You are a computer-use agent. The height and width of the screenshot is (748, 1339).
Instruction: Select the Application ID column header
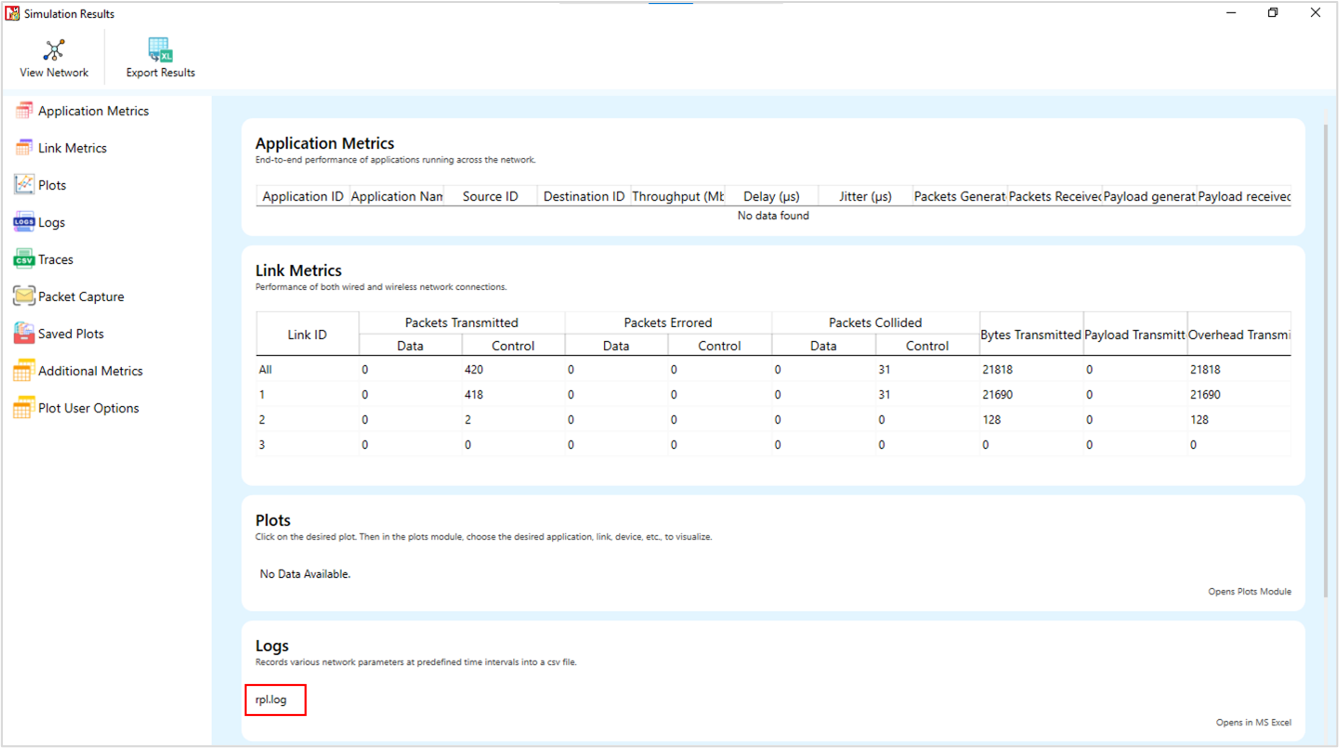[x=302, y=197]
